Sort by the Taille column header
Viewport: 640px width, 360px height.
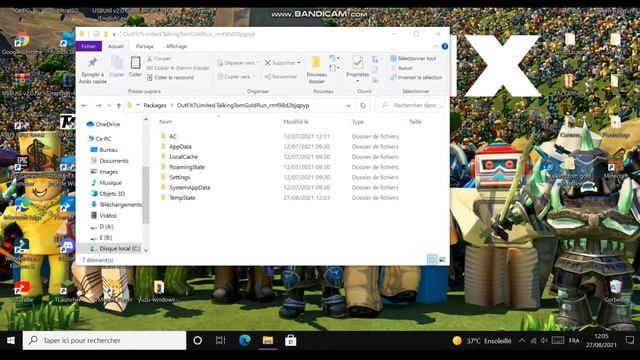click(x=415, y=122)
